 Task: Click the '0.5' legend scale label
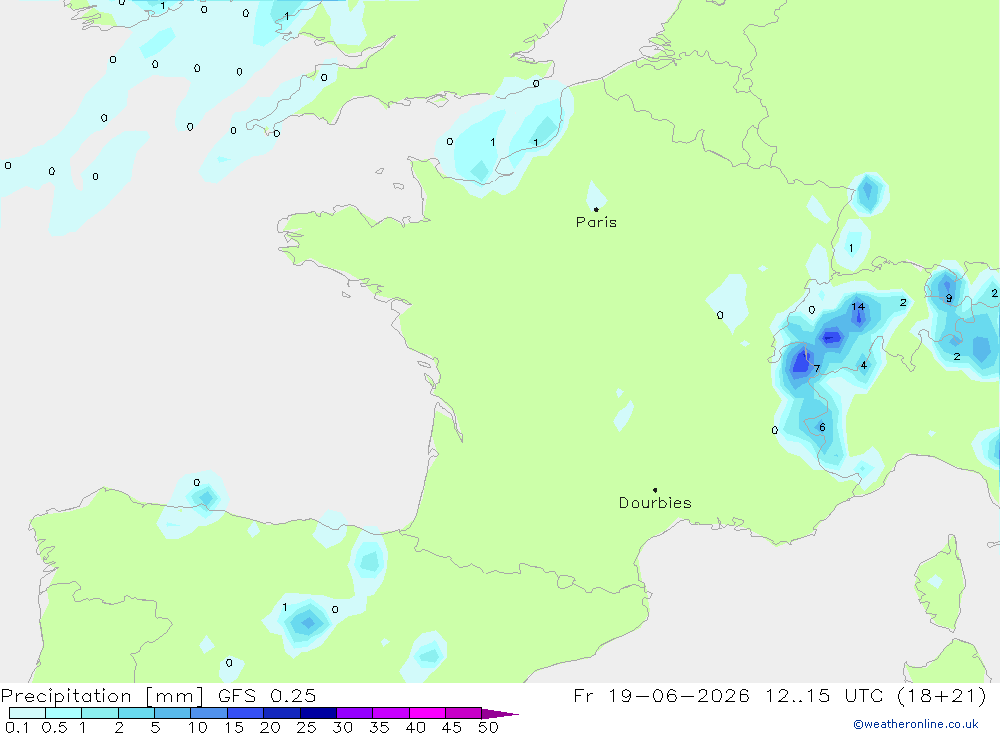coord(54,727)
